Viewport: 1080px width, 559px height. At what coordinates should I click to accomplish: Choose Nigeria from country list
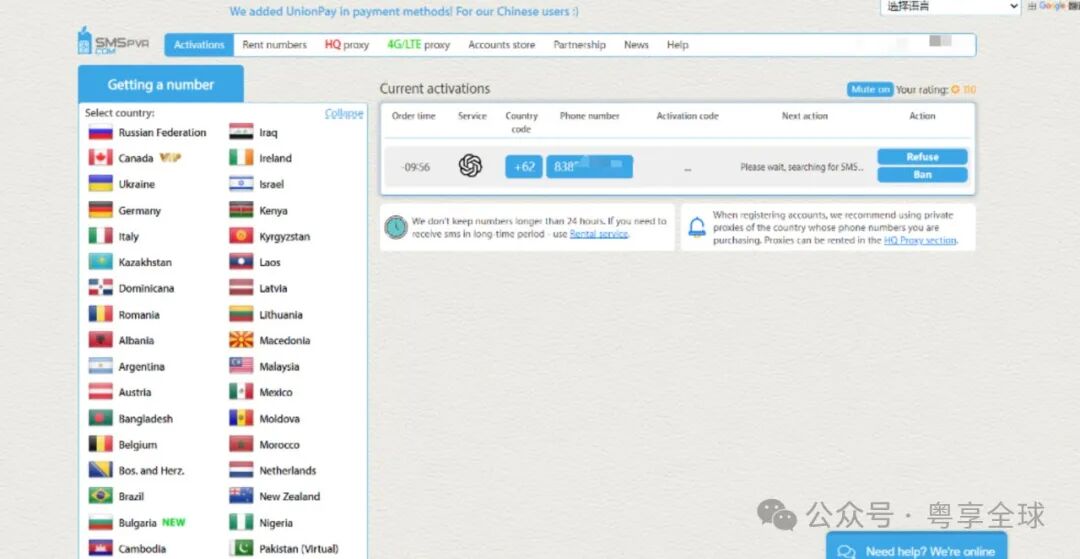(276, 523)
